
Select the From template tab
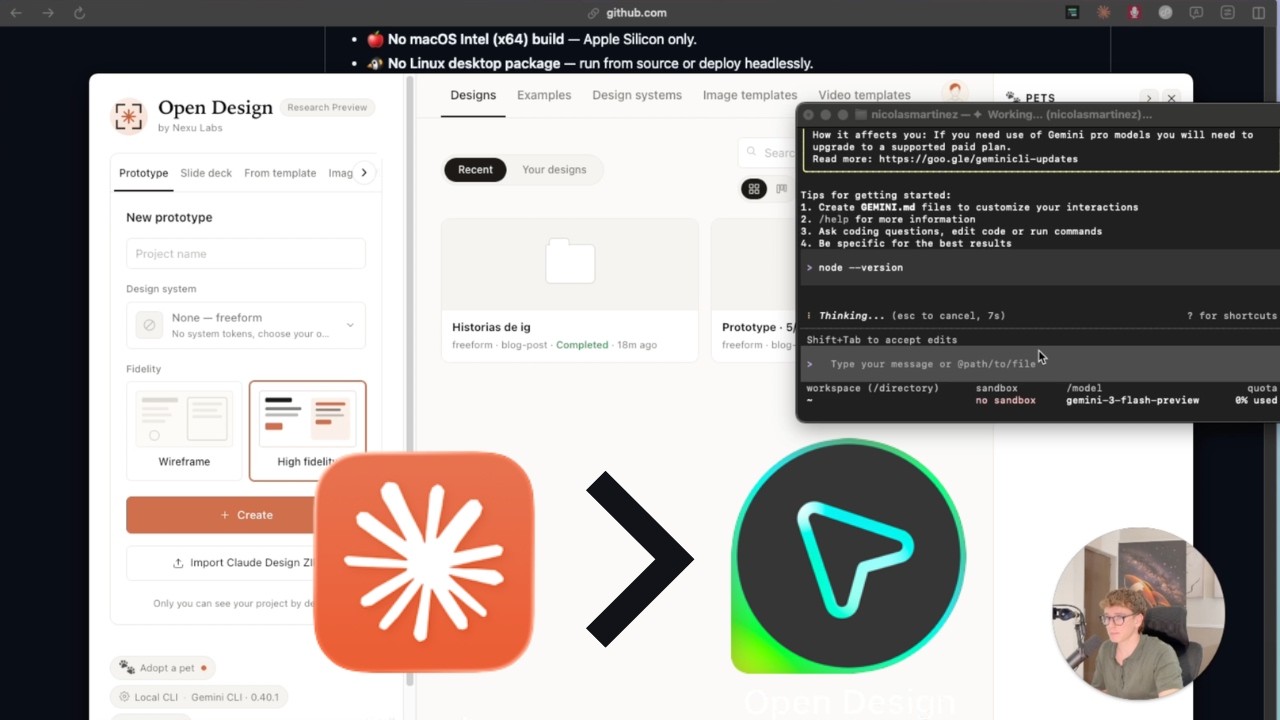280,173
